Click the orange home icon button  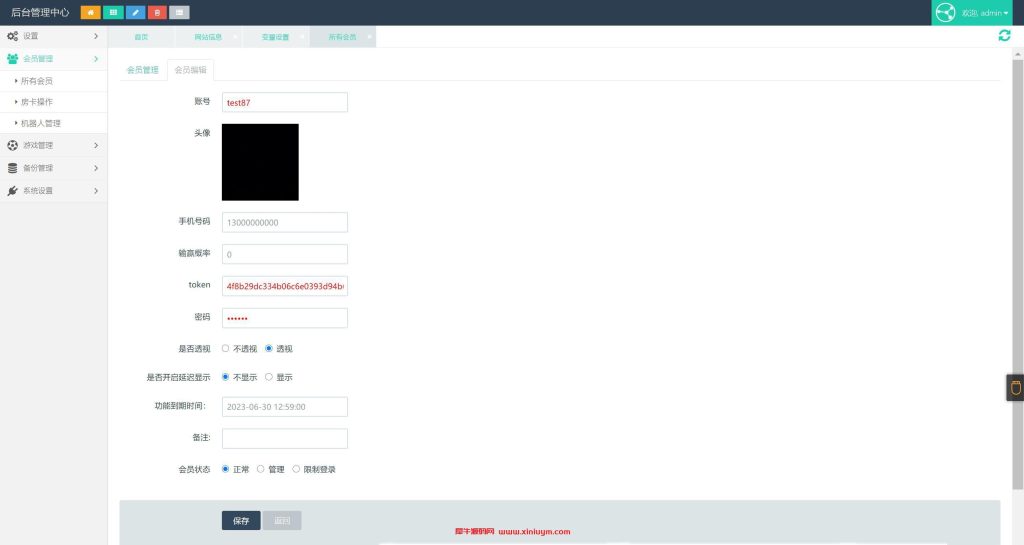(91, 13)
